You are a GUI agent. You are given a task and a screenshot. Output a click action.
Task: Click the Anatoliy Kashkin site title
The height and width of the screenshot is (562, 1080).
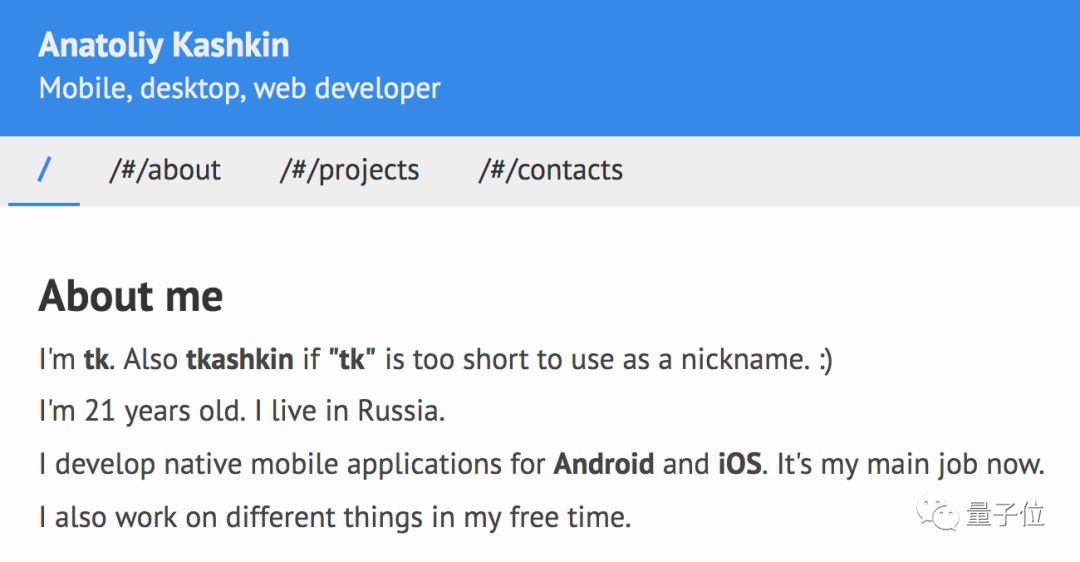pyautogui.click(x=164, y=45)
